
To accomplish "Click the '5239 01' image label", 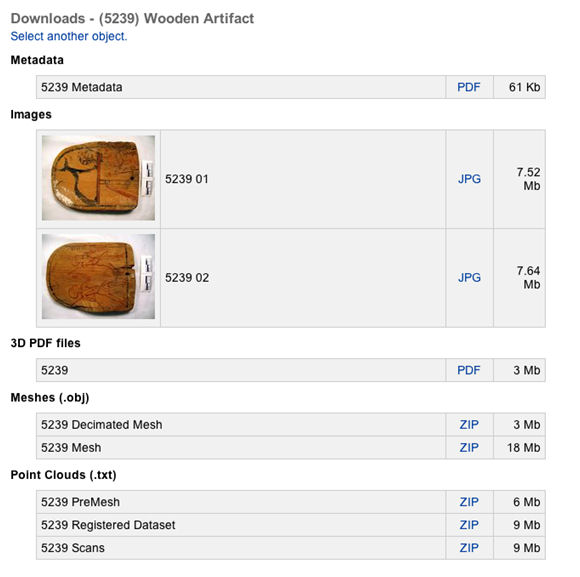I will 187,179.
